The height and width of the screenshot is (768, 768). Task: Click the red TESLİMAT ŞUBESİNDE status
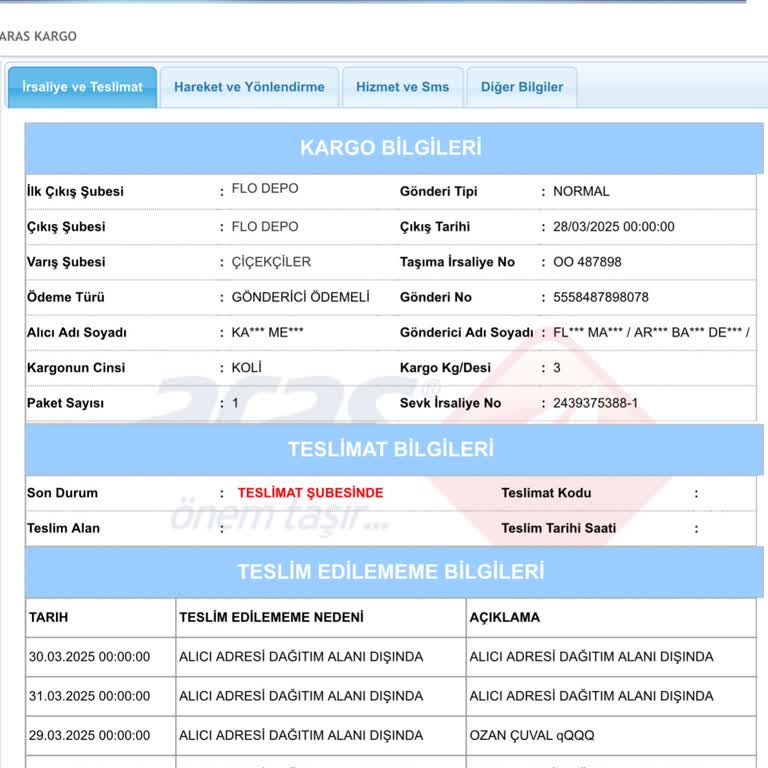311,493
